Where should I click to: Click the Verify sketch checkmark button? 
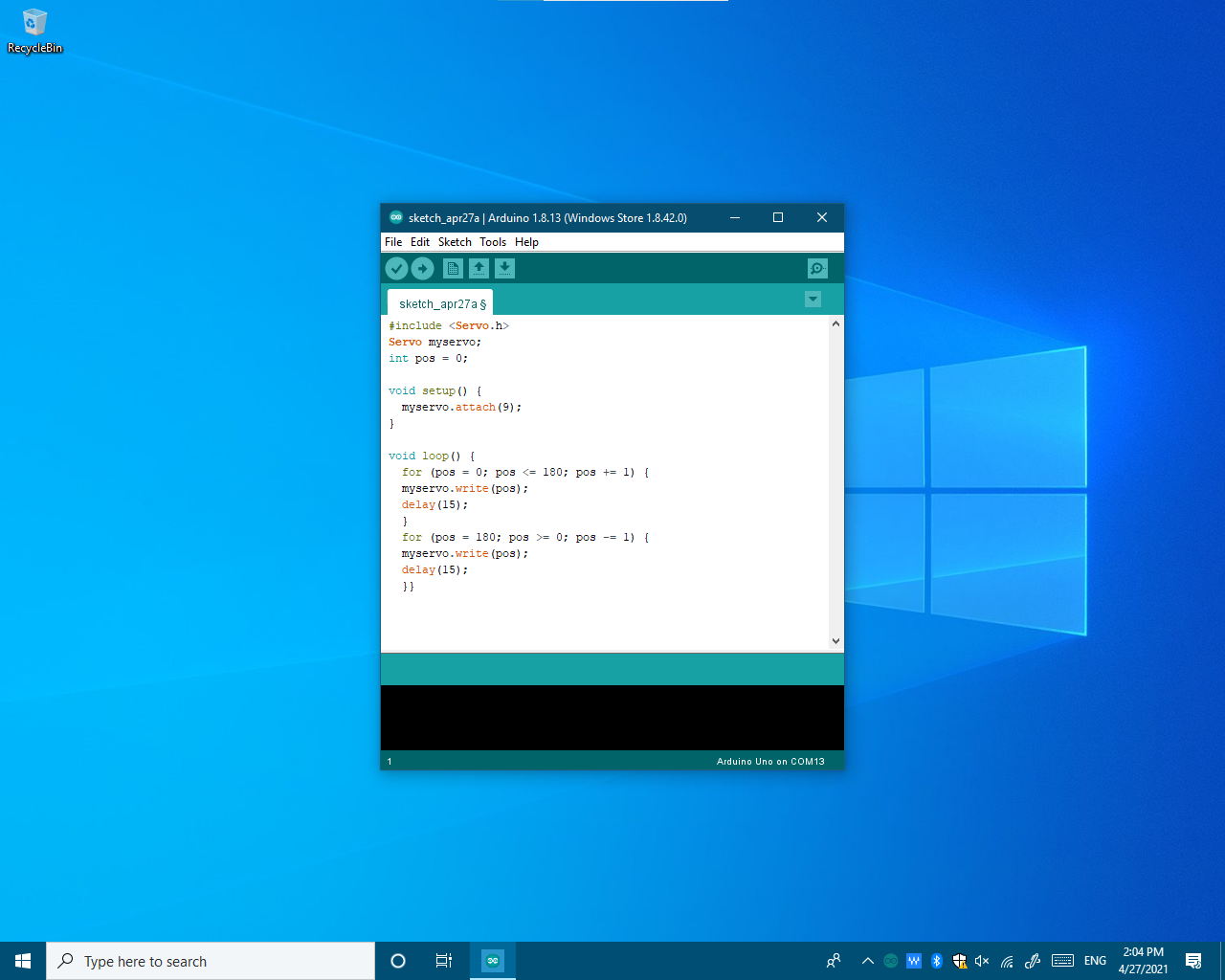[396, 269]
